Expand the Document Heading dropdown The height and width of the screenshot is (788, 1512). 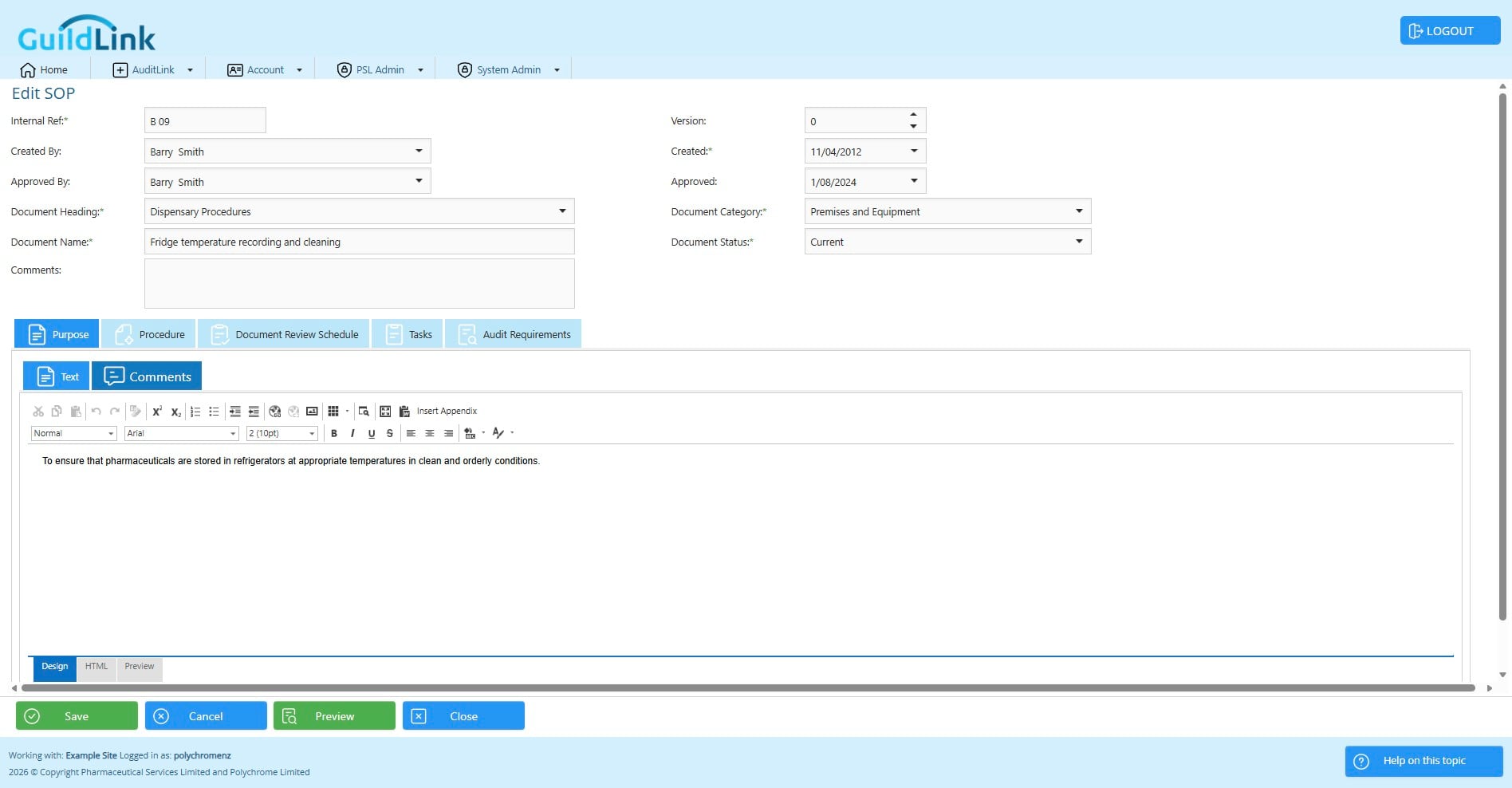point(562,211)
